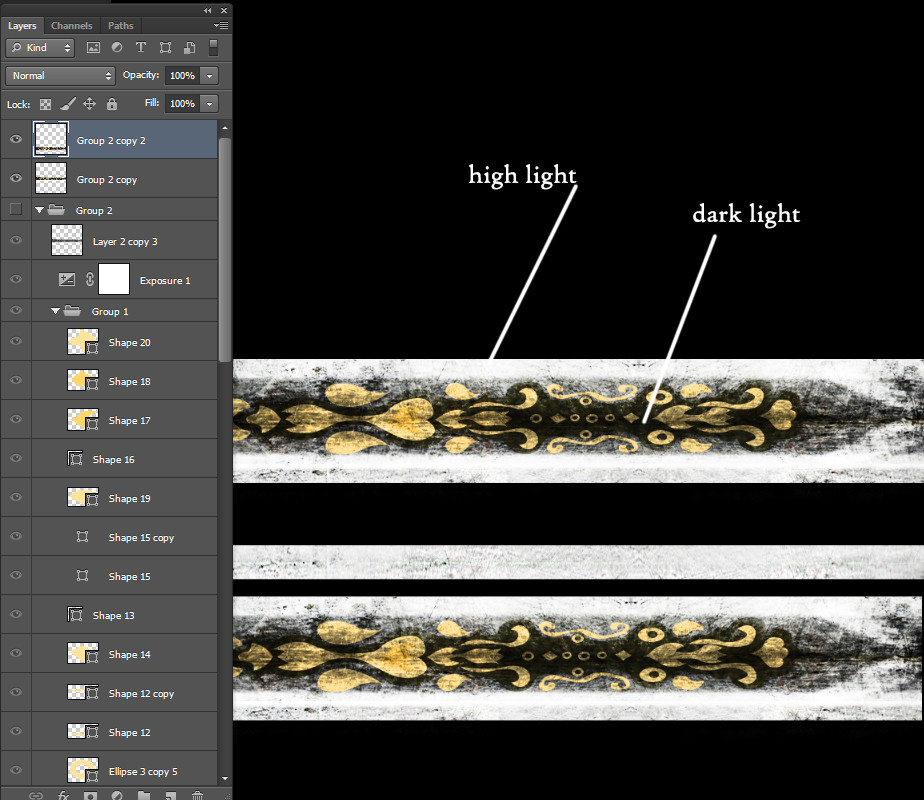
Task: Add a layer style fx icon
Action: point(64,795)
